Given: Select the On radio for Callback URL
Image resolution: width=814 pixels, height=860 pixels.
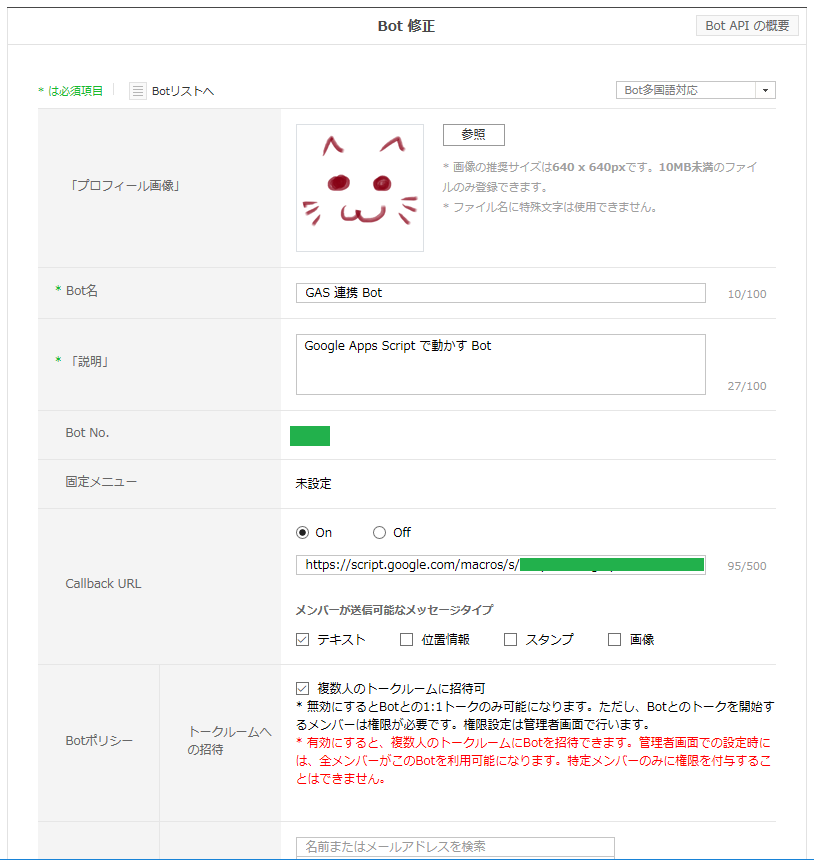Looking at the screenshot, I should coord(302,531).
